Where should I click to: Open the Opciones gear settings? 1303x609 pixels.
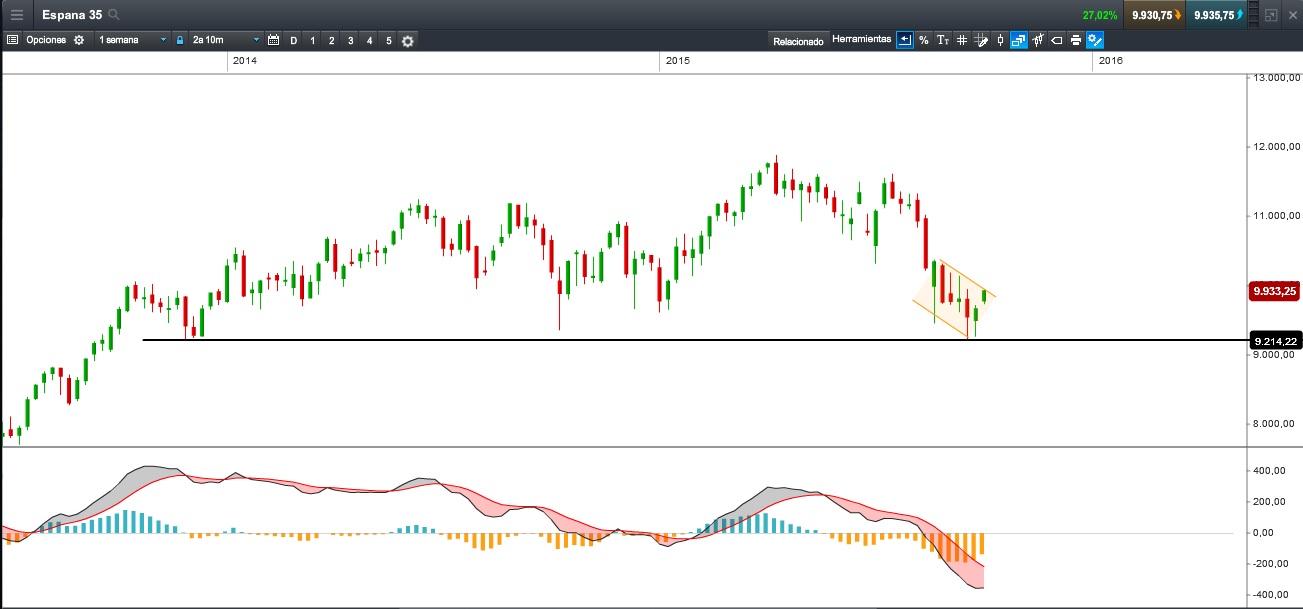coord(79,40)
